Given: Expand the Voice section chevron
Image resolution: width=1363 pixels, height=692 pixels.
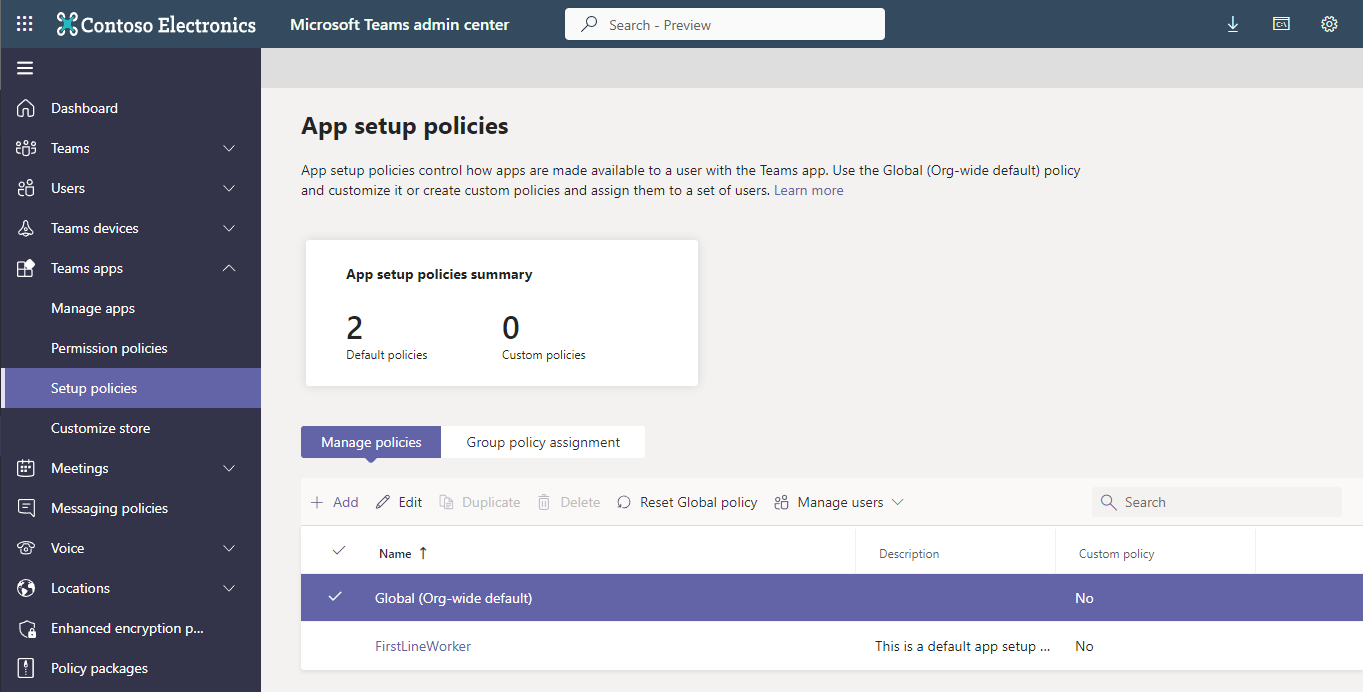Looking at the screenshot, I should [229, 548].
